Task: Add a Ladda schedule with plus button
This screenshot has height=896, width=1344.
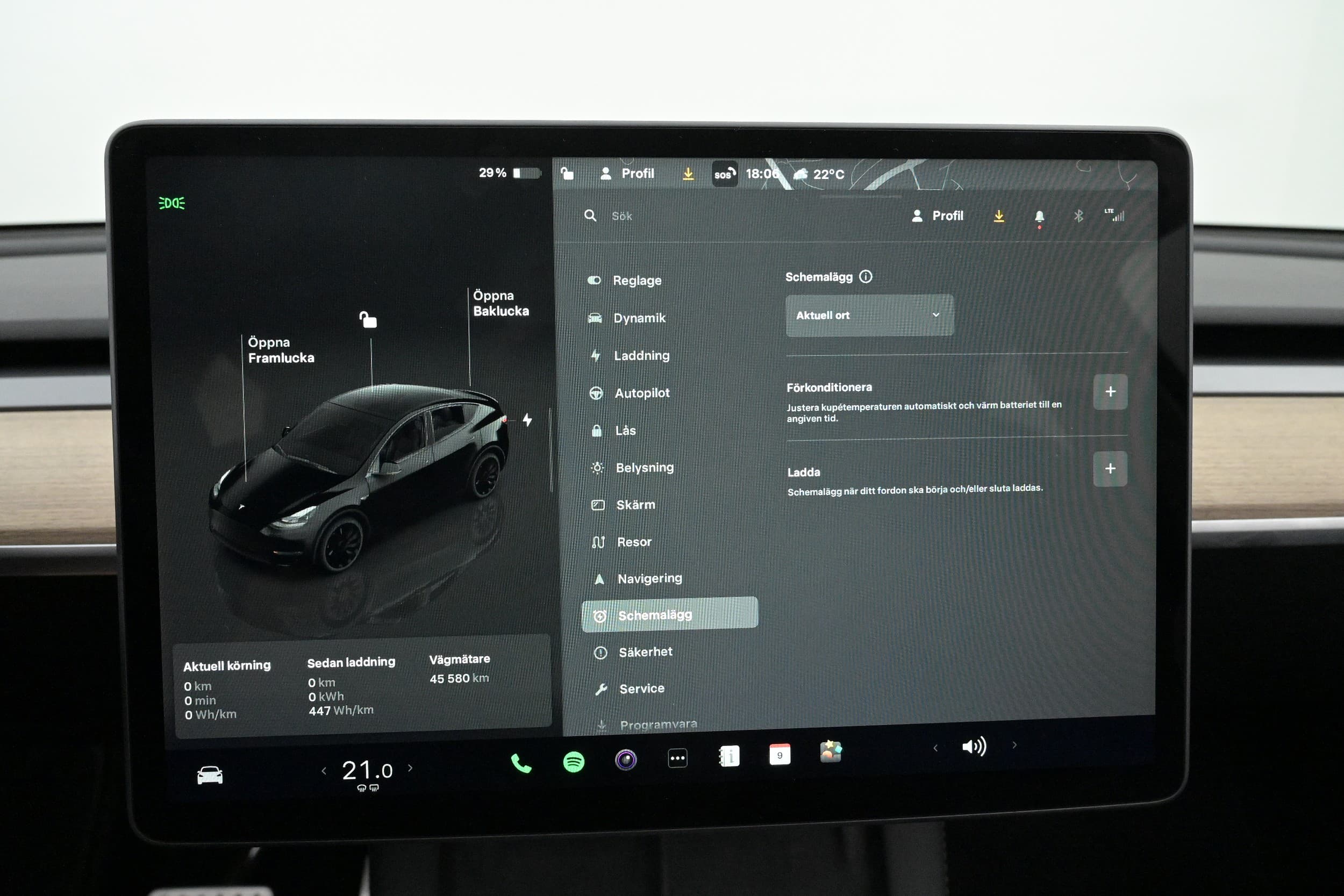Action: click(1110, 469)
